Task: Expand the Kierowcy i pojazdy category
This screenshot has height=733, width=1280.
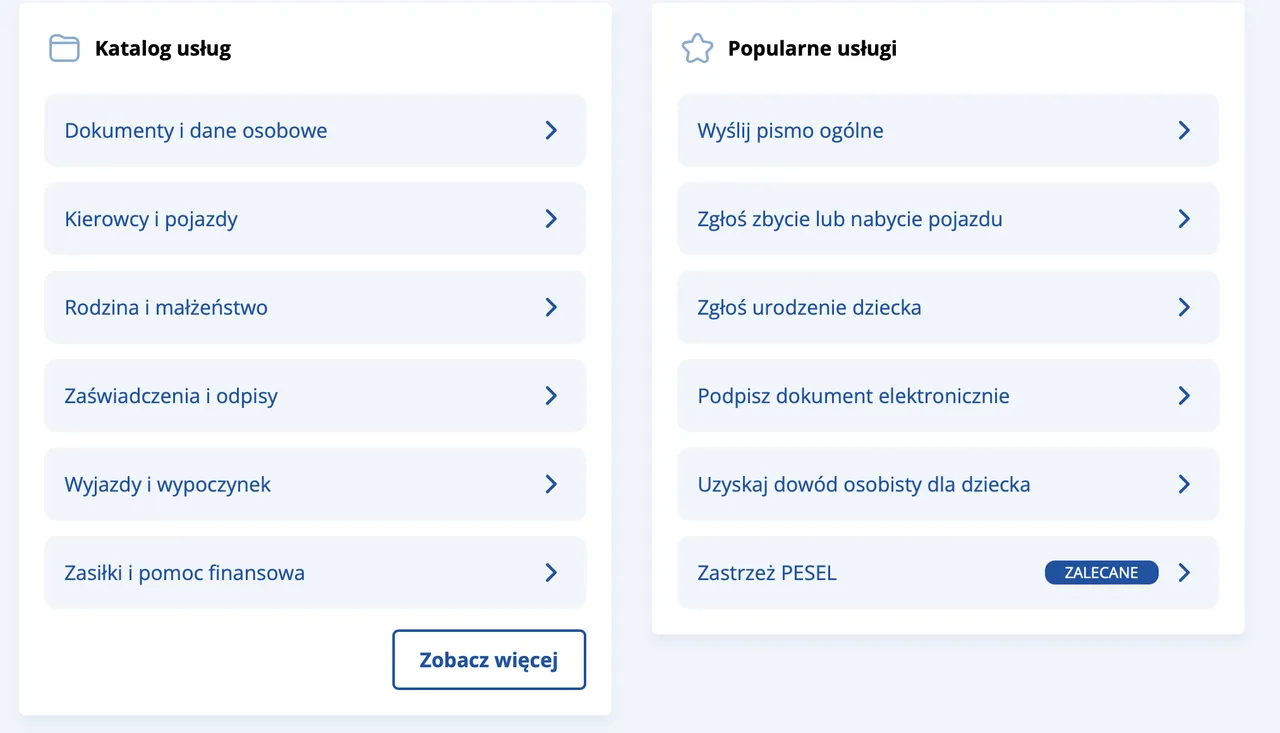Action: [x=314, y=218]
